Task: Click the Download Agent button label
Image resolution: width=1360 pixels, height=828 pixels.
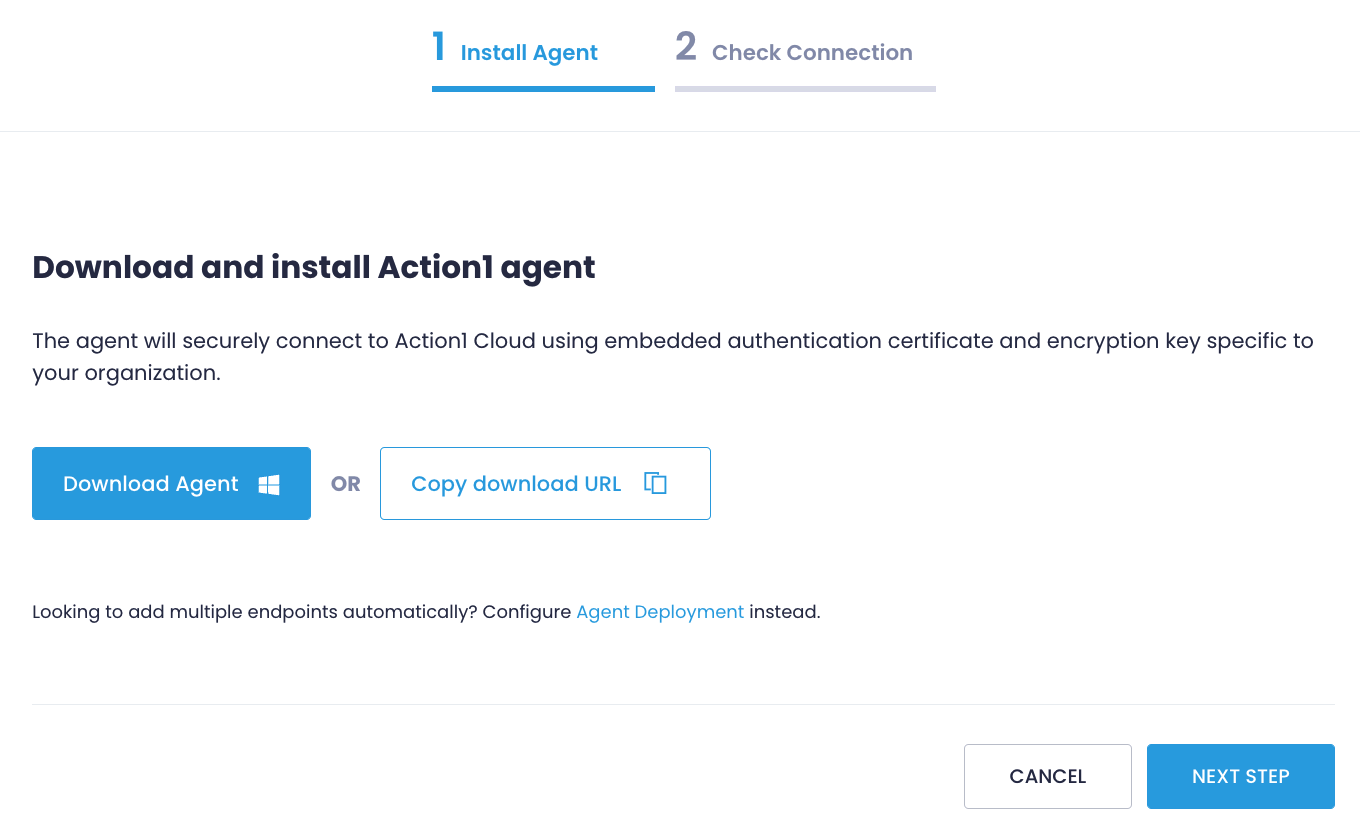Action: pos(151,484)
